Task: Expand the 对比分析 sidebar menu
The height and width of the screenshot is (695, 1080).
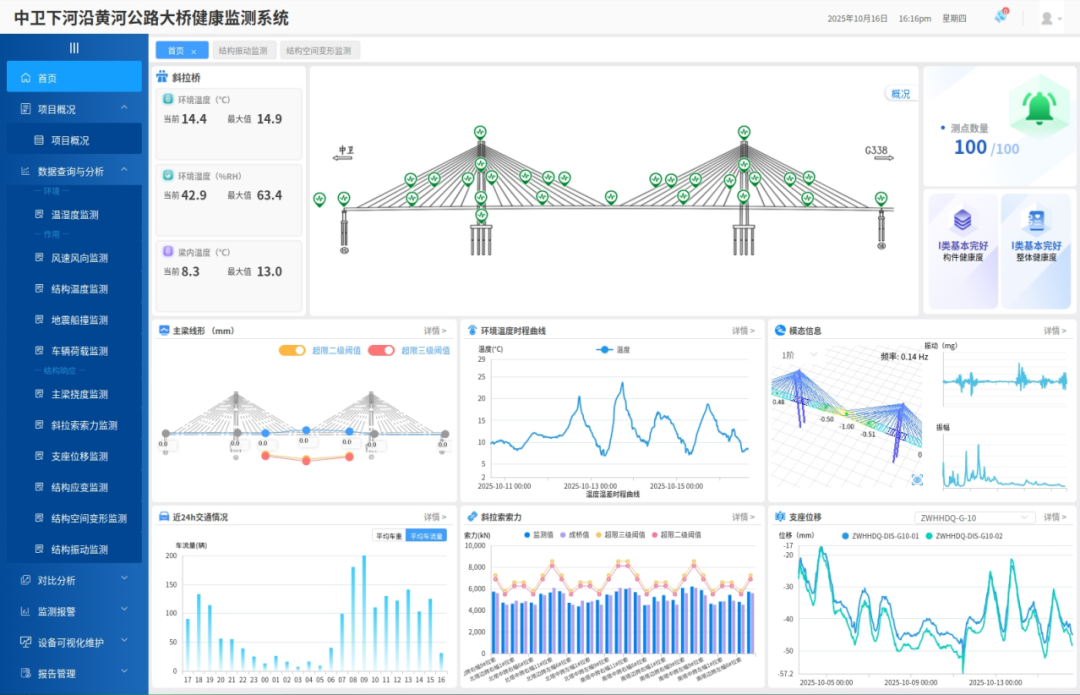Action: [x=74, y=580]
